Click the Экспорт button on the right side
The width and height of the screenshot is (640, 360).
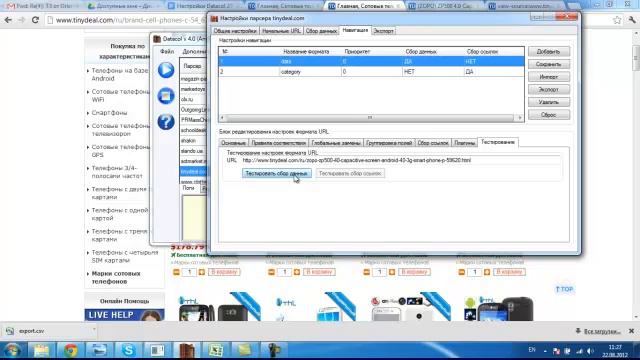[x=549, y=89]
